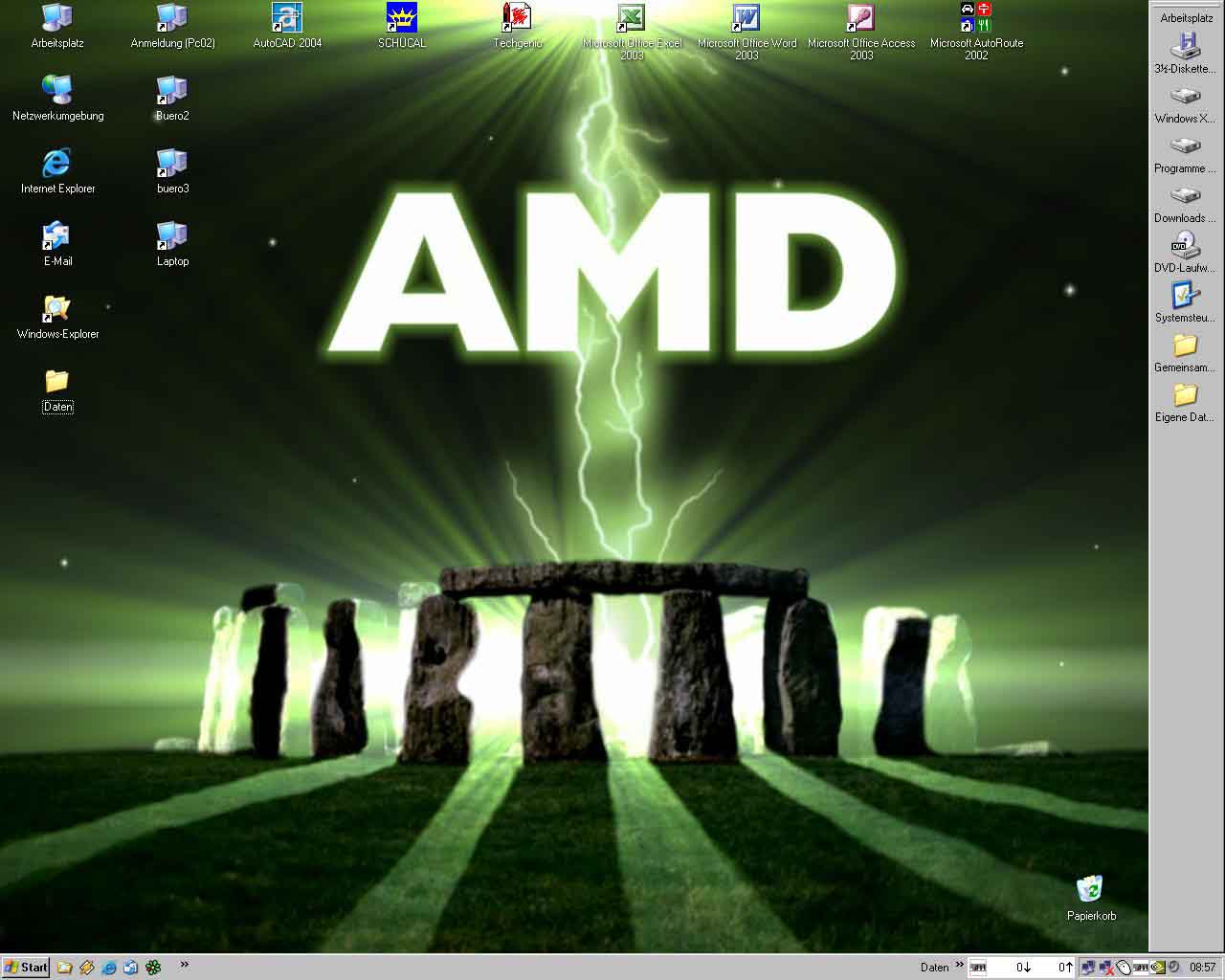This screenshot has height=980, width=1225.
Task: Open the E-Mail desktop shortcut
Action: tap(57, 244)
